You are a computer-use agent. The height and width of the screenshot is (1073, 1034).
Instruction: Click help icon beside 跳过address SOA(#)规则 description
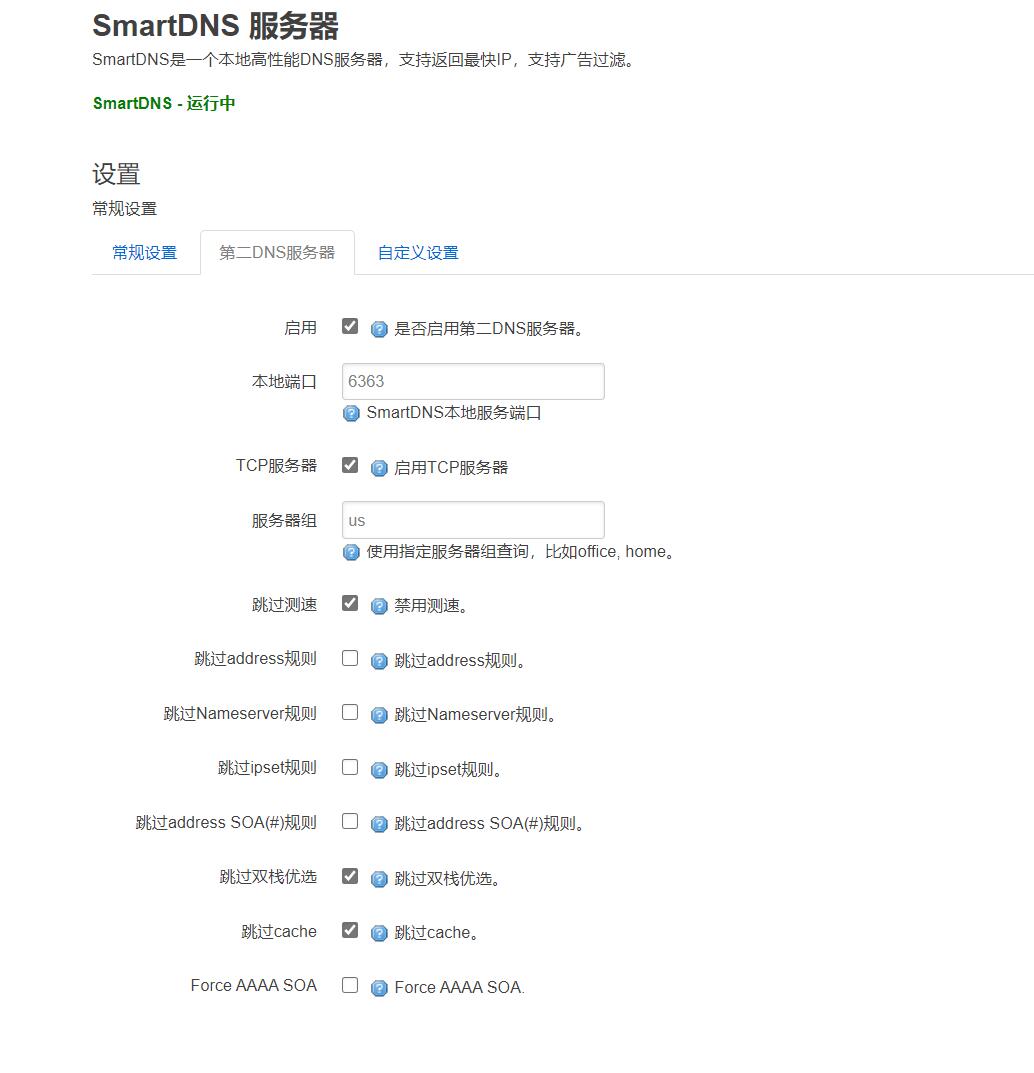[x=379, y=825]
